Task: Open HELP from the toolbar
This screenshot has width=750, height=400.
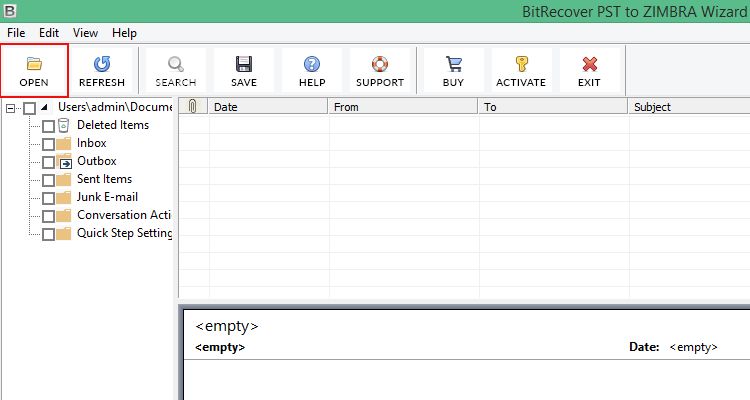Action: tap(312, 70)
